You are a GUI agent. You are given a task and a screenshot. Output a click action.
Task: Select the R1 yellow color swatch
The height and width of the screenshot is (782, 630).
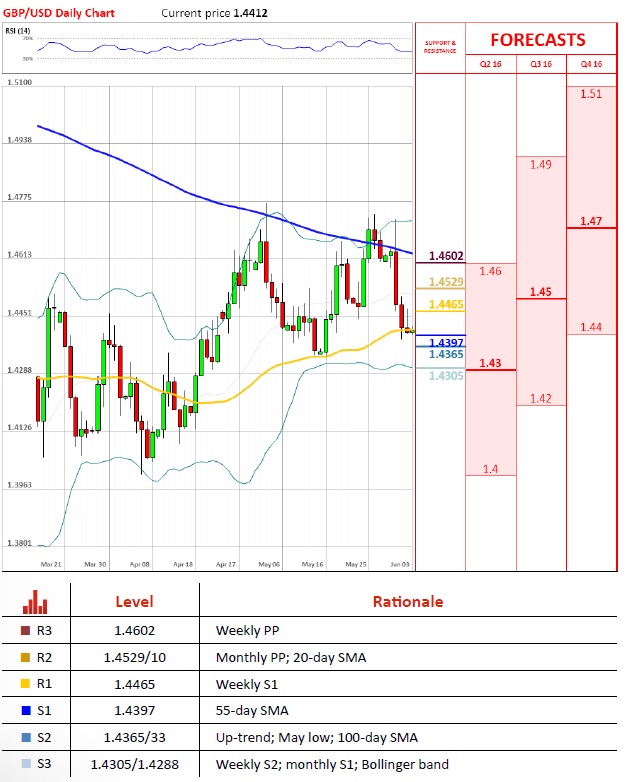tap(25, 684)
